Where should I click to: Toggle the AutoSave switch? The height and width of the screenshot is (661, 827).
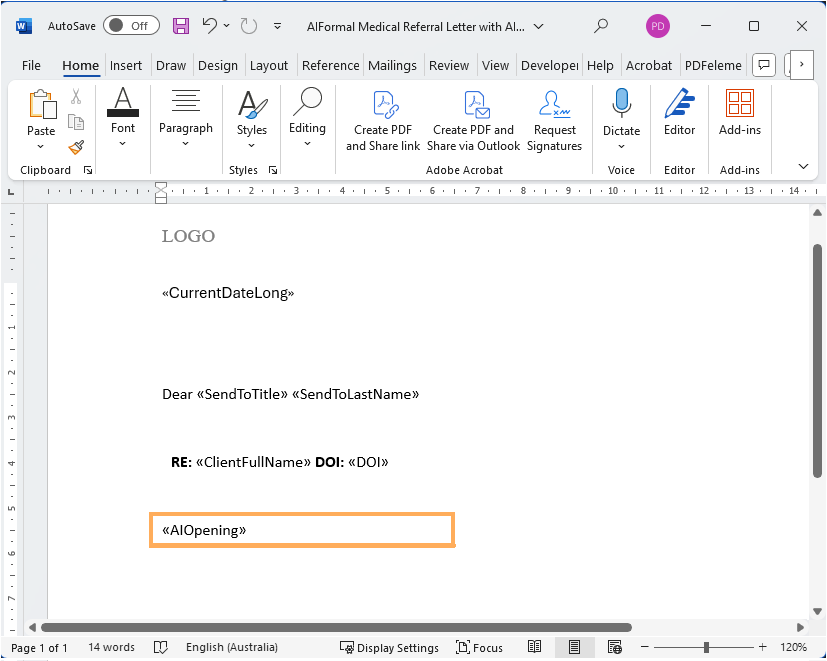(130, 26)
